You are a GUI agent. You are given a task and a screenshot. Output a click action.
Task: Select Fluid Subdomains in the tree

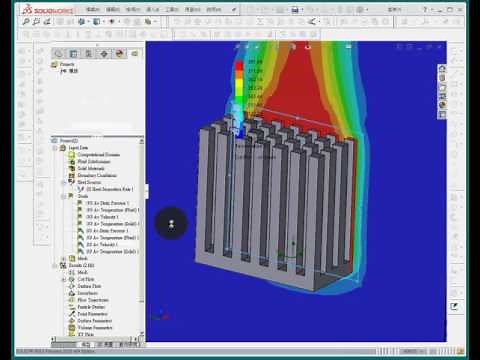click(94, 162)
